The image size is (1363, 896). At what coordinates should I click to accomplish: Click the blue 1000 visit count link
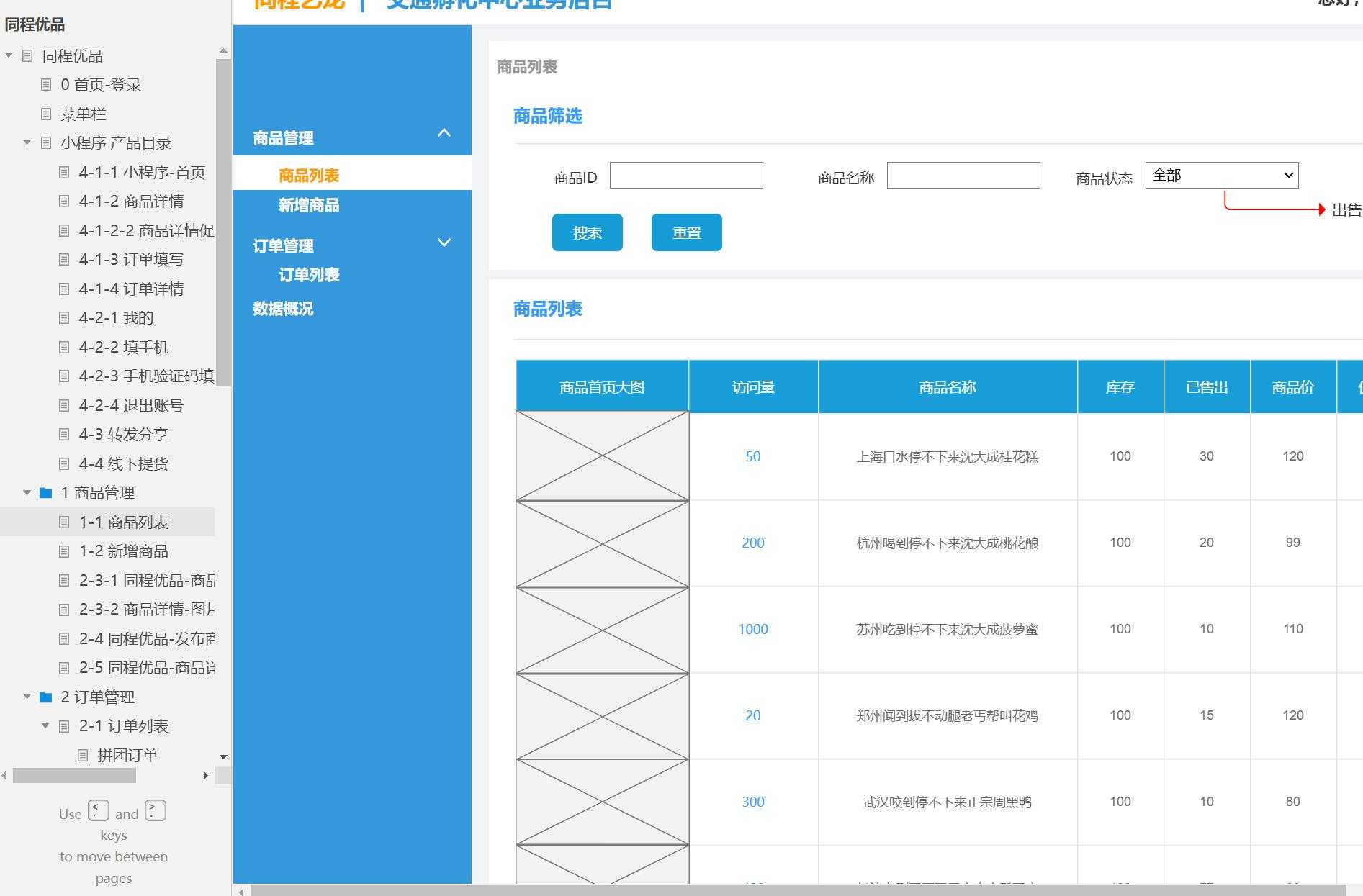752,628
